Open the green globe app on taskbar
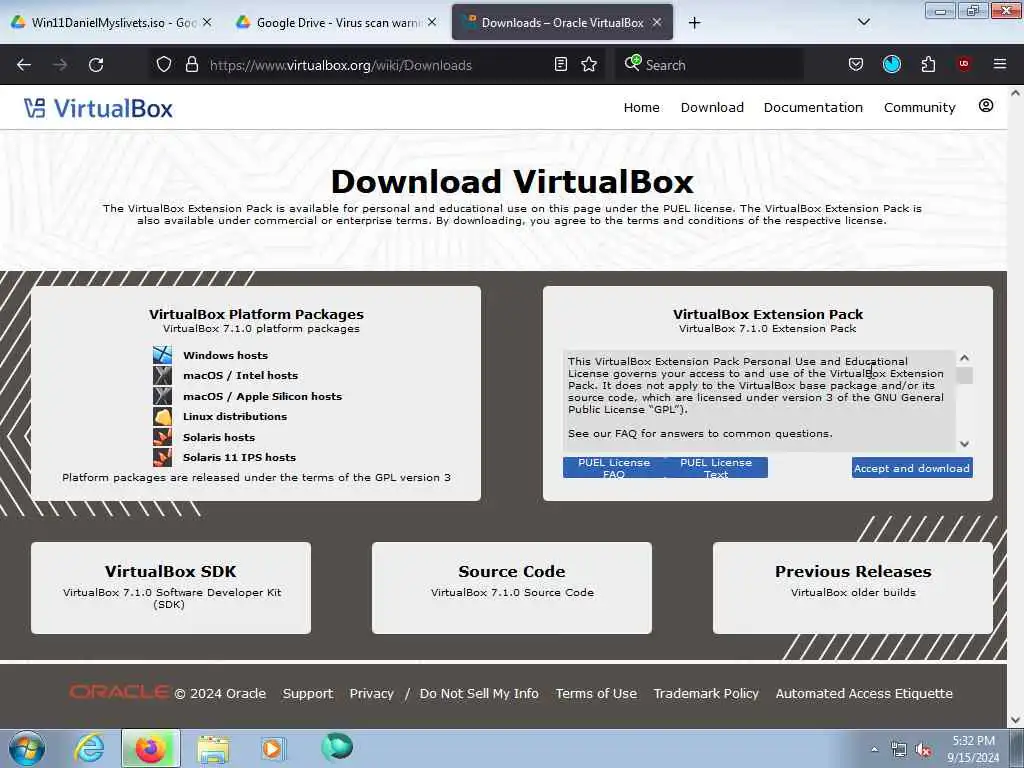 [337, 747]
